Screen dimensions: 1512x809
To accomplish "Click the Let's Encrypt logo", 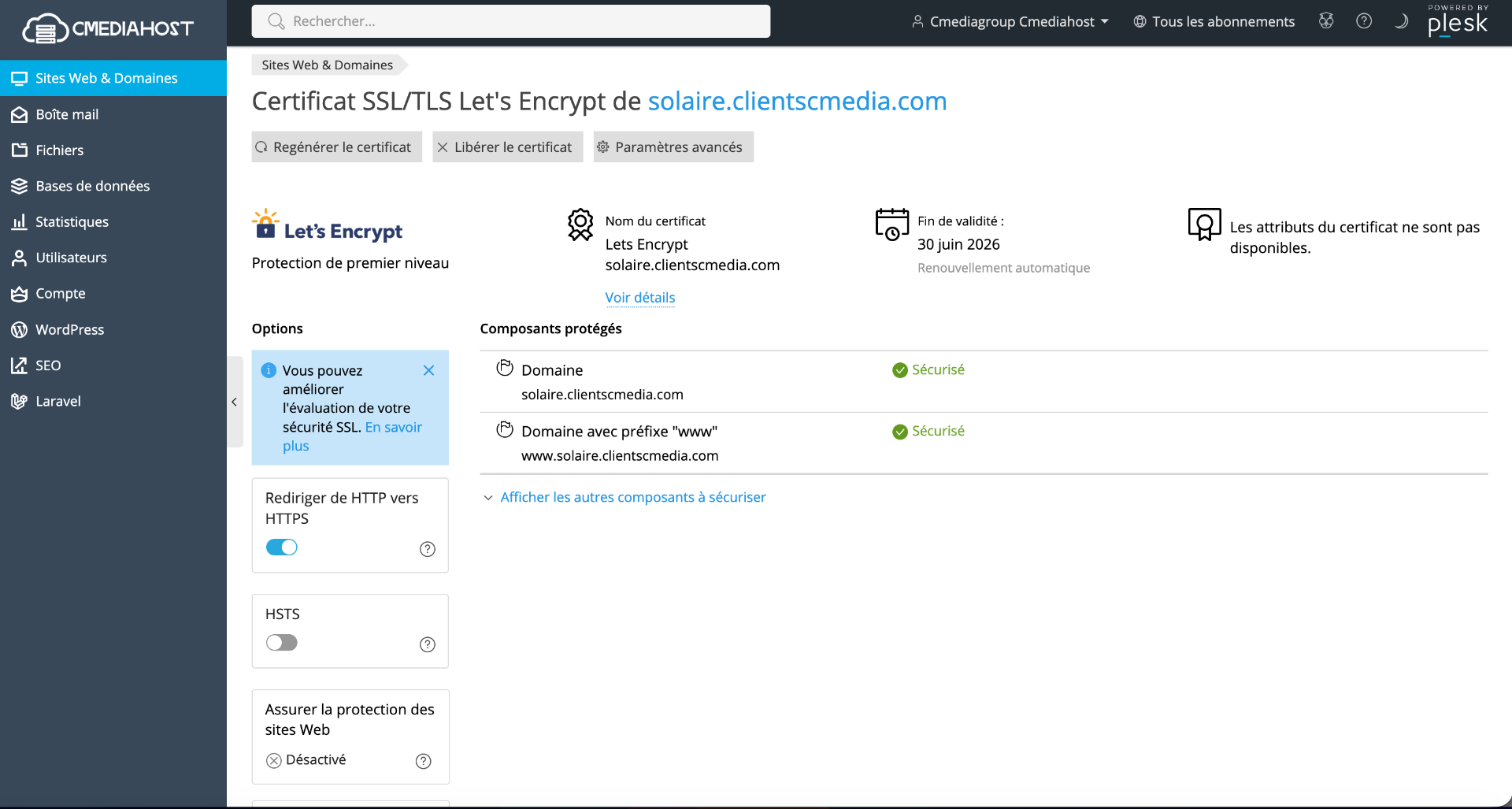I will pyautogui.click(x=327, y=225).
